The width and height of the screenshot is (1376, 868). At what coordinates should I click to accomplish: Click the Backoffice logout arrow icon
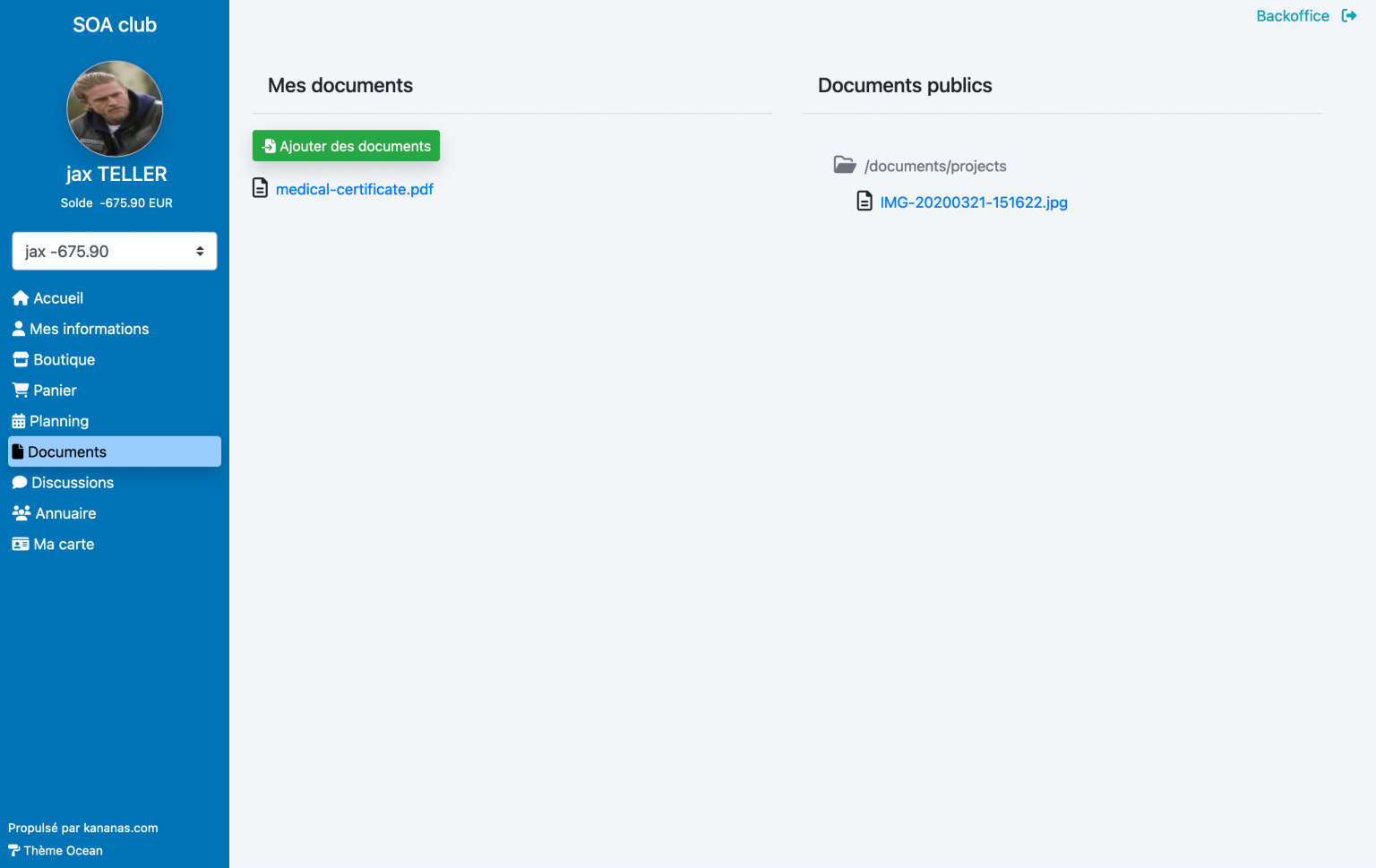click(1348, 15)
